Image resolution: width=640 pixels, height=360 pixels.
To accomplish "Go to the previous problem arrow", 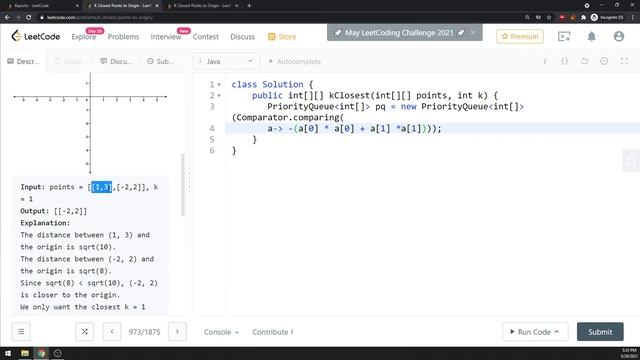I will coord(112,331).
